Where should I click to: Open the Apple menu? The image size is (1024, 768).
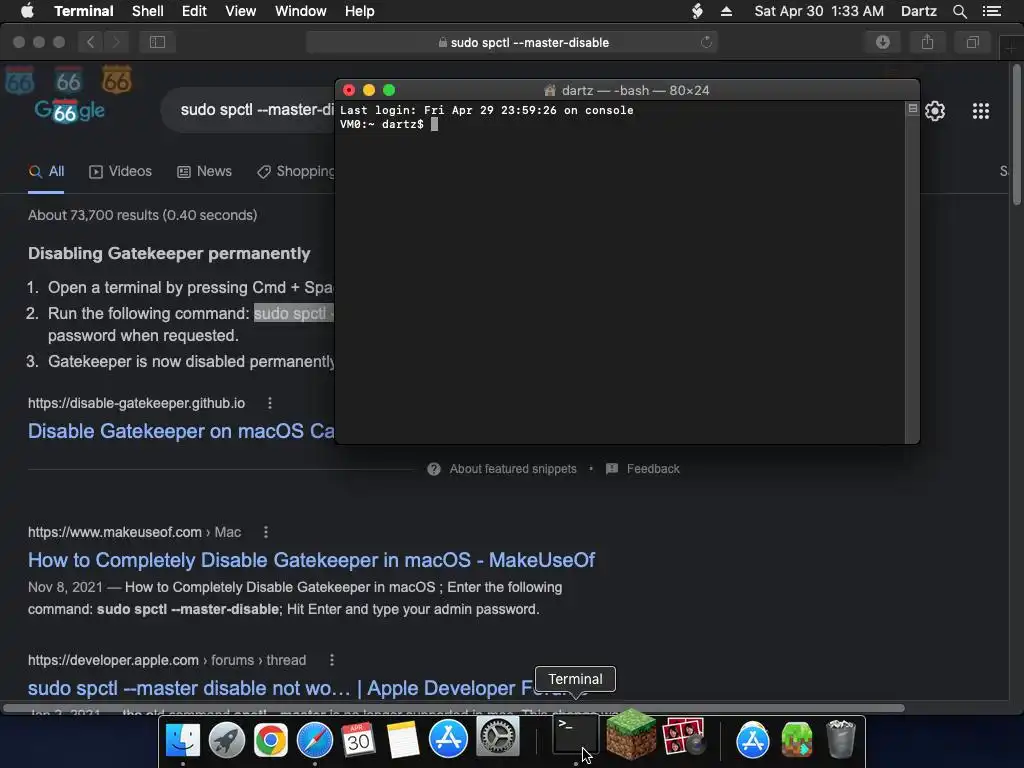(x=27, y=11)
